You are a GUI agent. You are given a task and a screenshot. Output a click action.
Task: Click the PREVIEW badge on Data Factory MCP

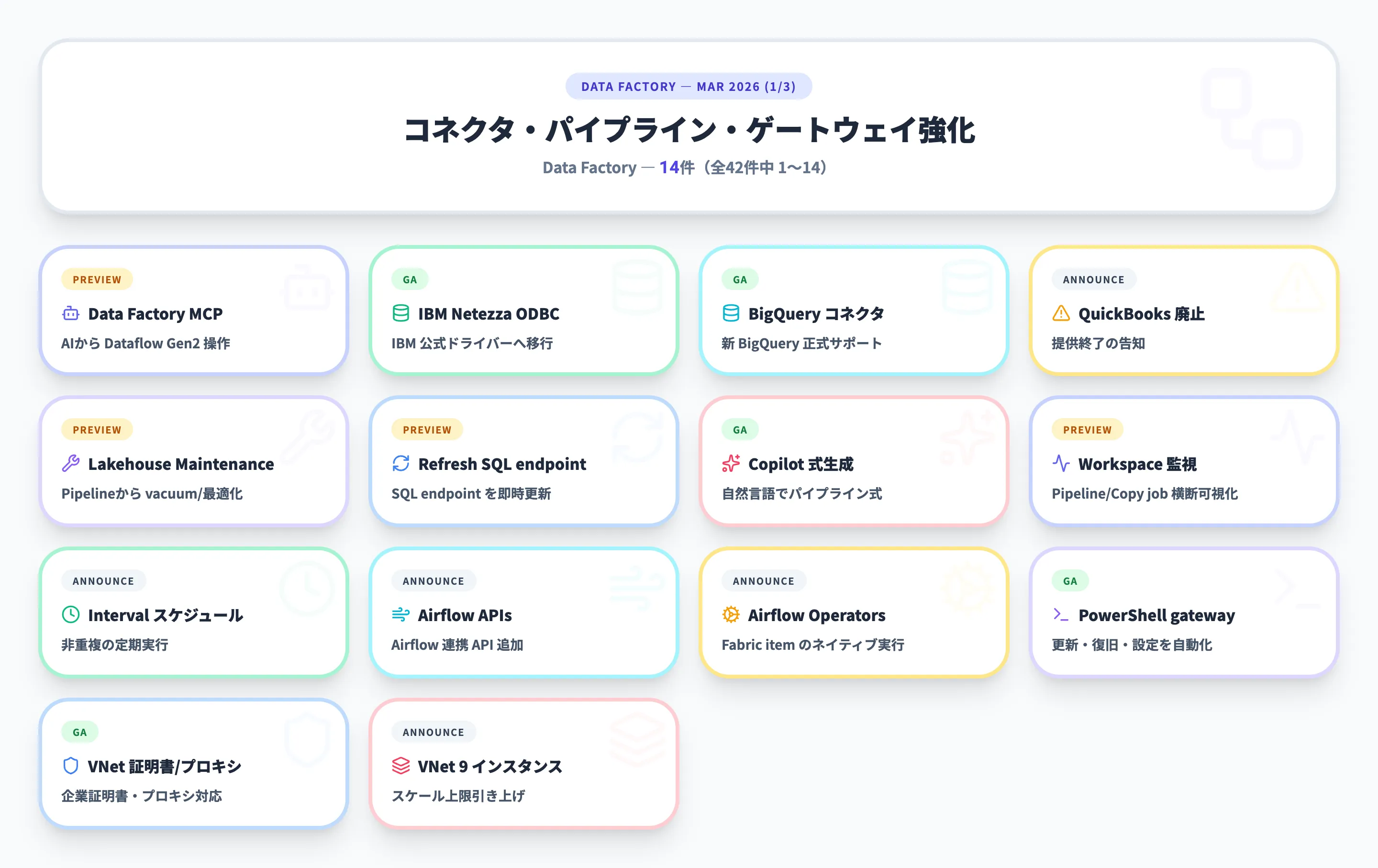tap(97, 279)
